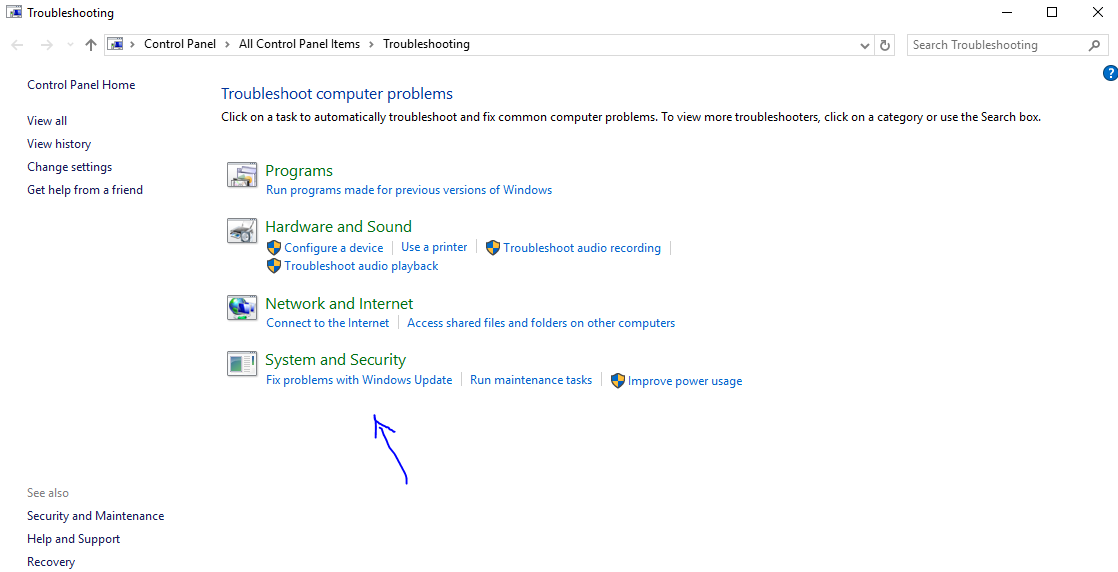Click Connect to the Internet link

click(x=328, y=323)
